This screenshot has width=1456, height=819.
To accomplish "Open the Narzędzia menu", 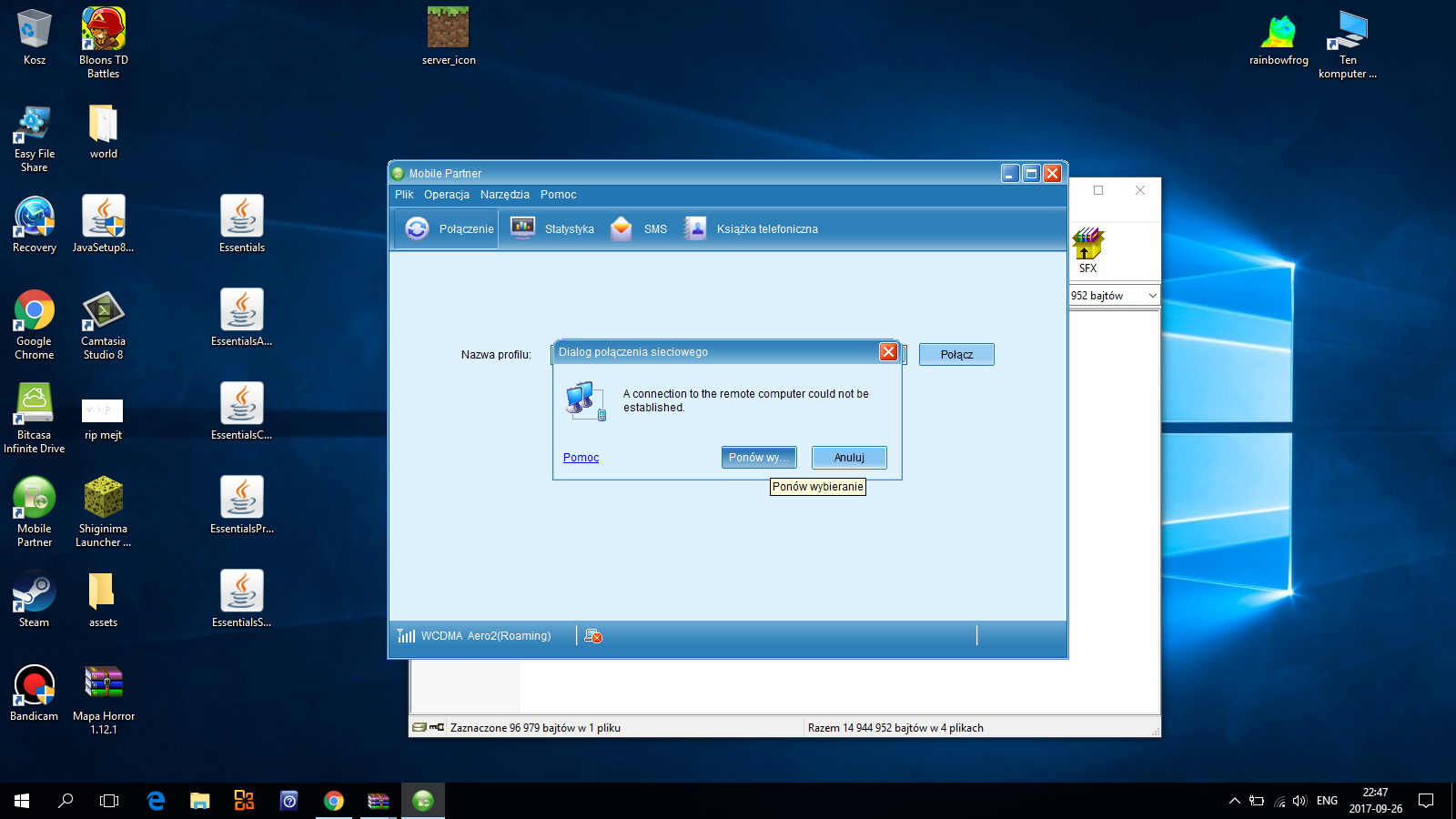I will tap(504, 195).
